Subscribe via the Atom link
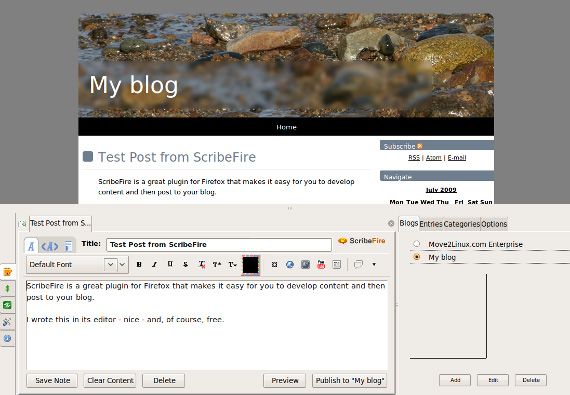Viewport: 570px width, 395px height. click(433, 158)
